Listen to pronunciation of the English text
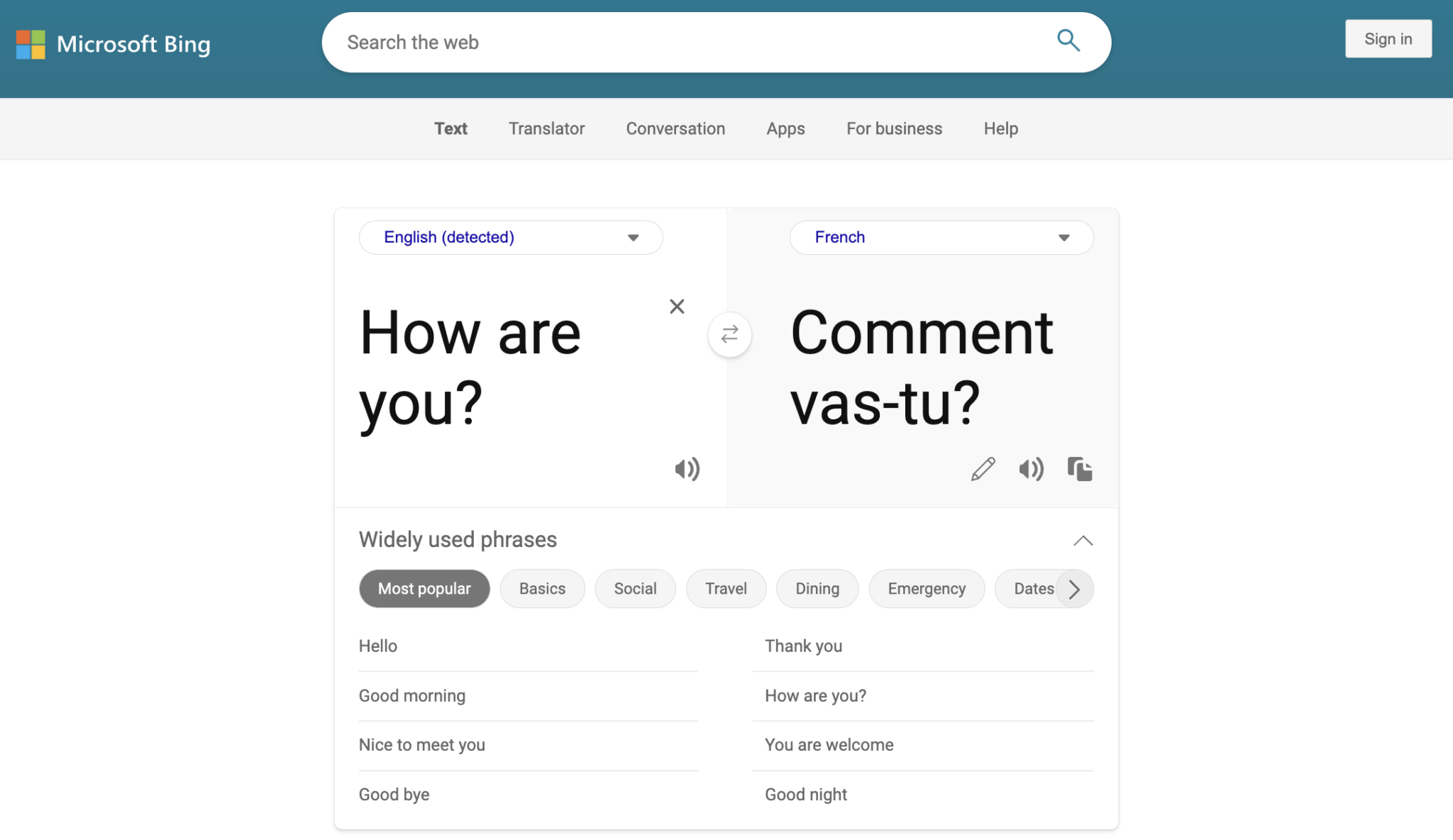The width and height of the screenshot is (1453, 840). click(x=685, y=468)
